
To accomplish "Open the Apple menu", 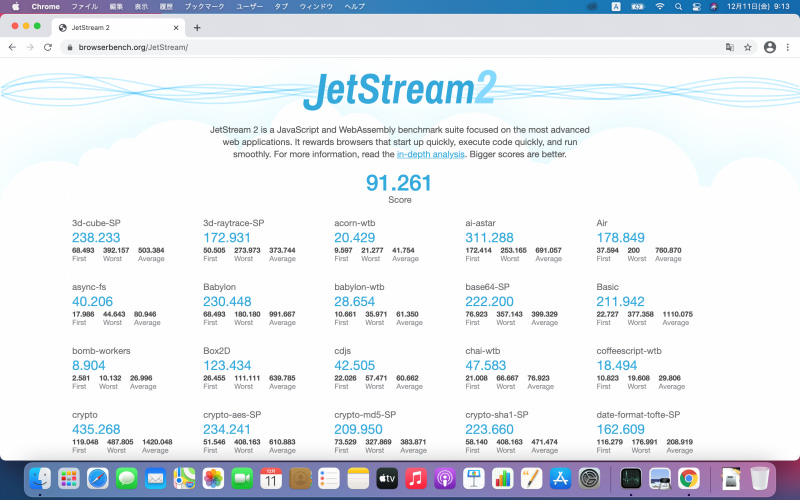I will click(15, 7).
